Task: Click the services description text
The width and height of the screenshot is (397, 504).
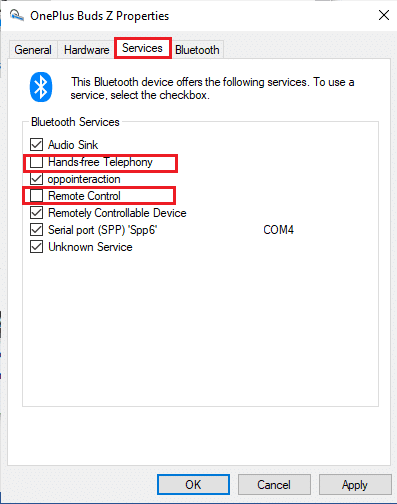Action: coord(212,89)
